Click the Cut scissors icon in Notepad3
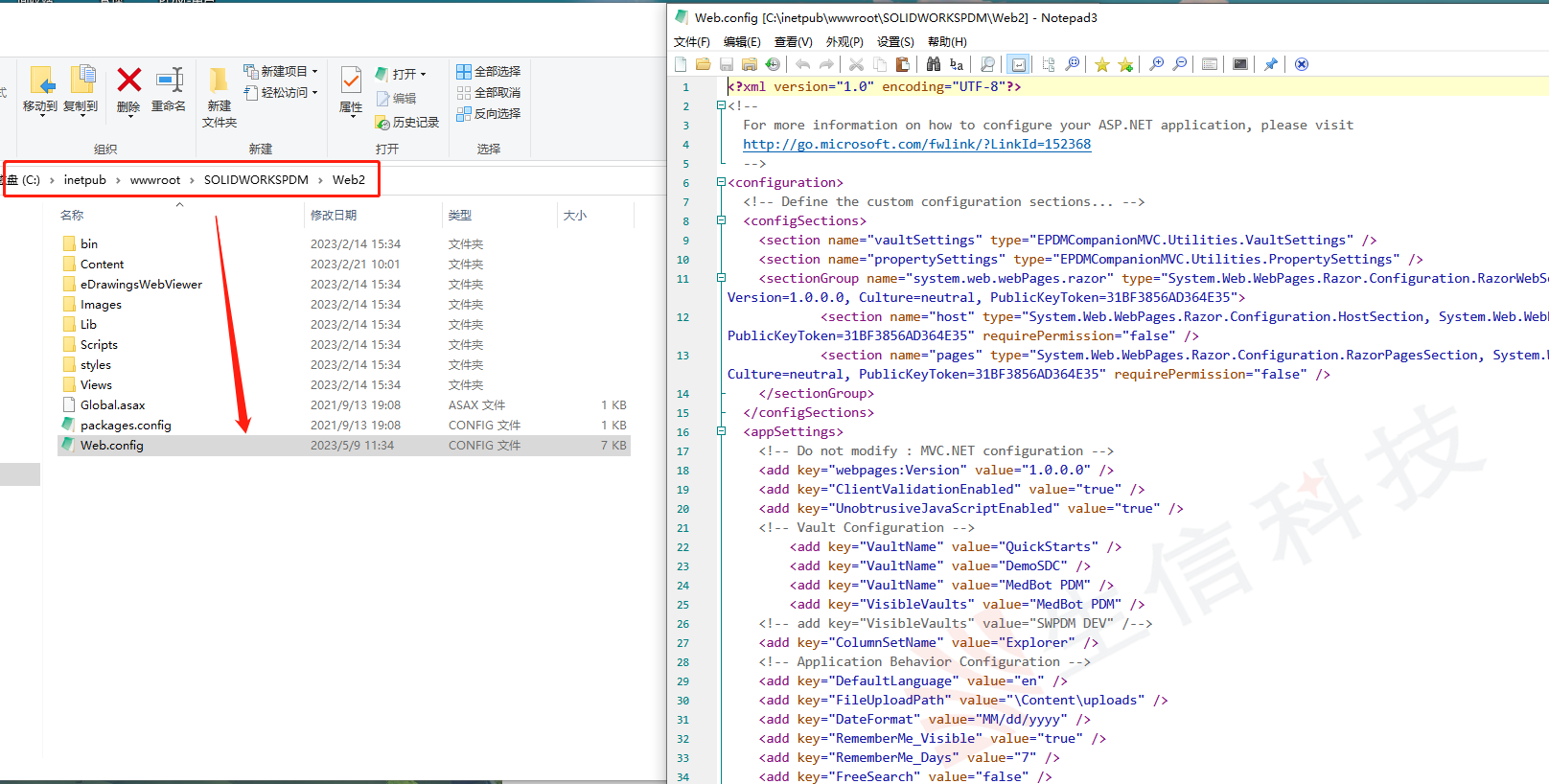The width and height of the screenshot is (1549, 784). (x=856, y=64)
